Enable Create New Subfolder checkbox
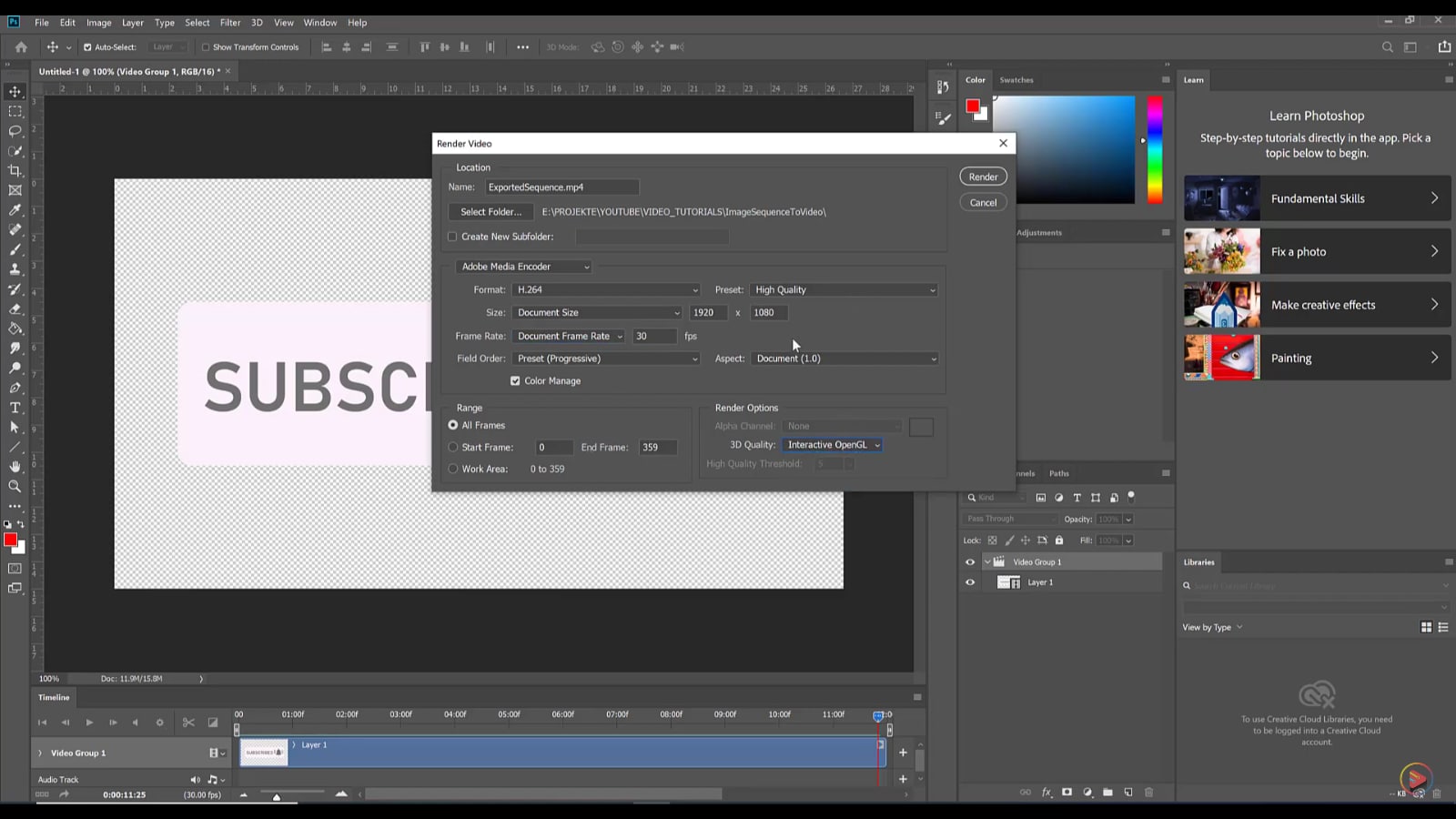 (452, 237)
